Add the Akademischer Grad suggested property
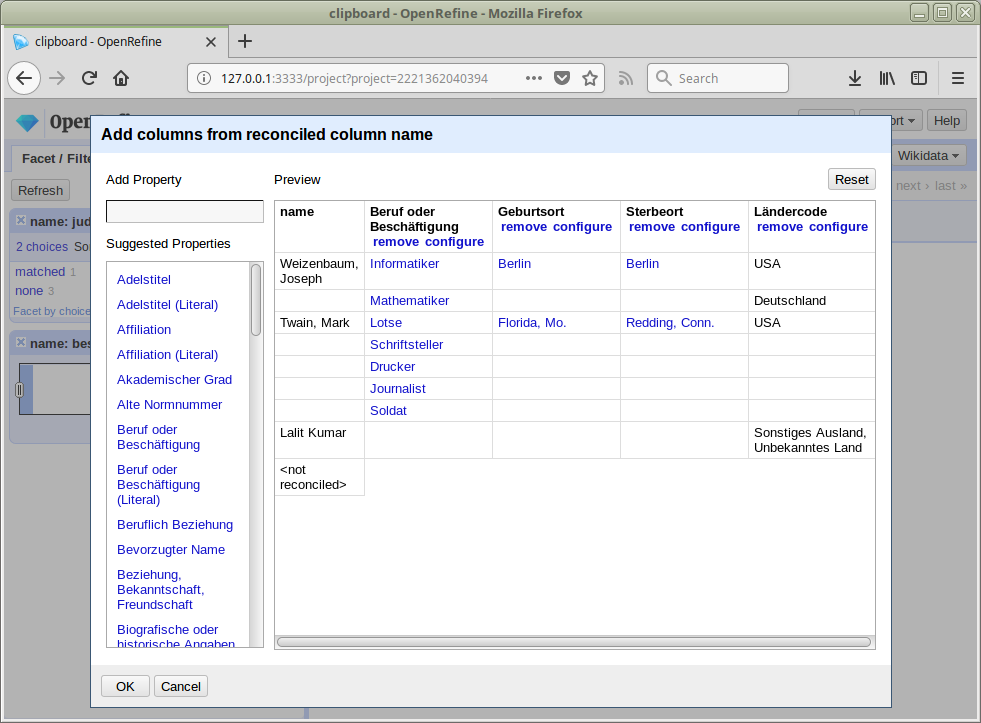Viewport: 981px width, 723px height. pos(174,380)
